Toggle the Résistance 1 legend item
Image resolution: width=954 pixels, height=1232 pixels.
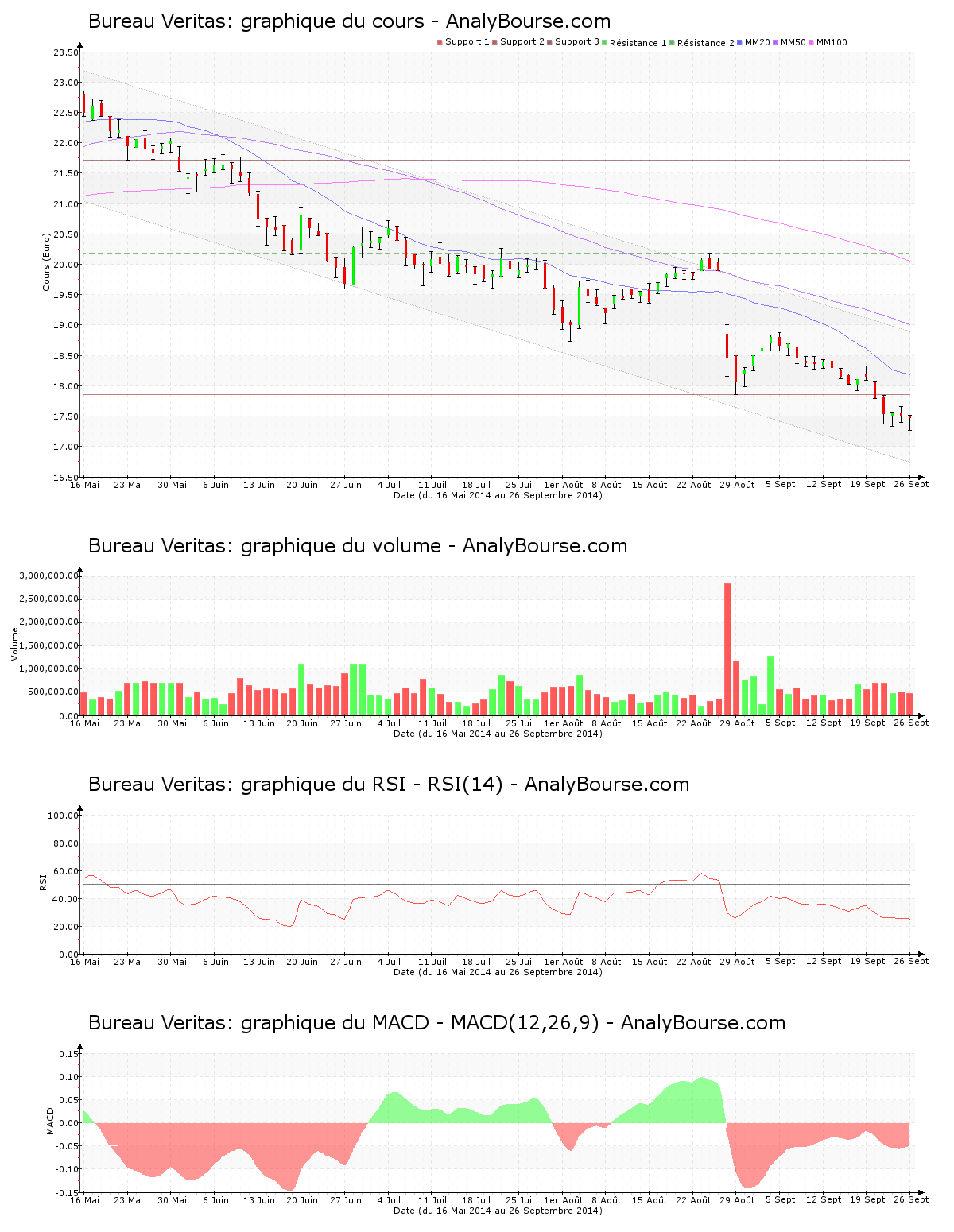coord(634,43)
